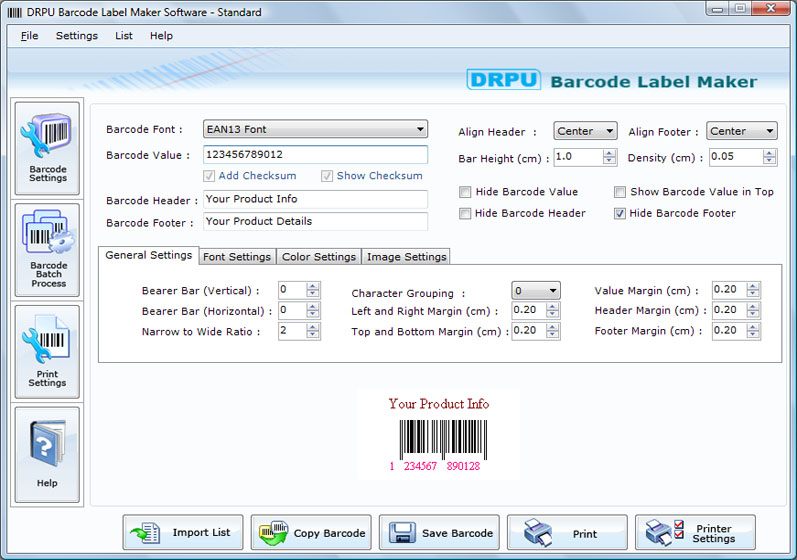The image size is (797, 560).
Task: Switch to Font Settings tab
Action: pos(237,257)
